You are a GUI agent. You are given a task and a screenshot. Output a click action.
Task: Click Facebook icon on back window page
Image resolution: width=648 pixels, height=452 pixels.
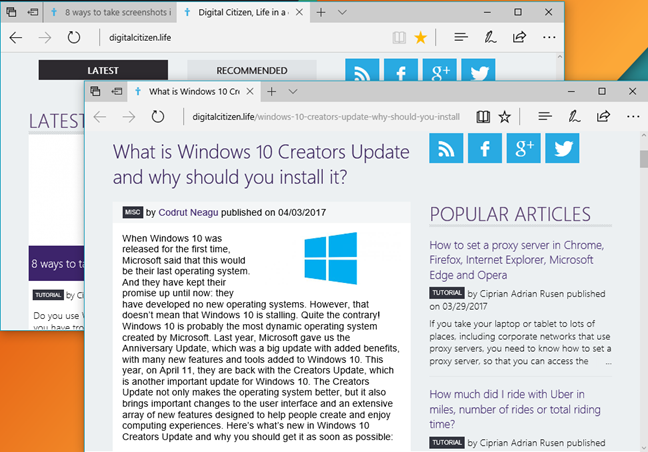pyautogui.click(x=401, y=70)
